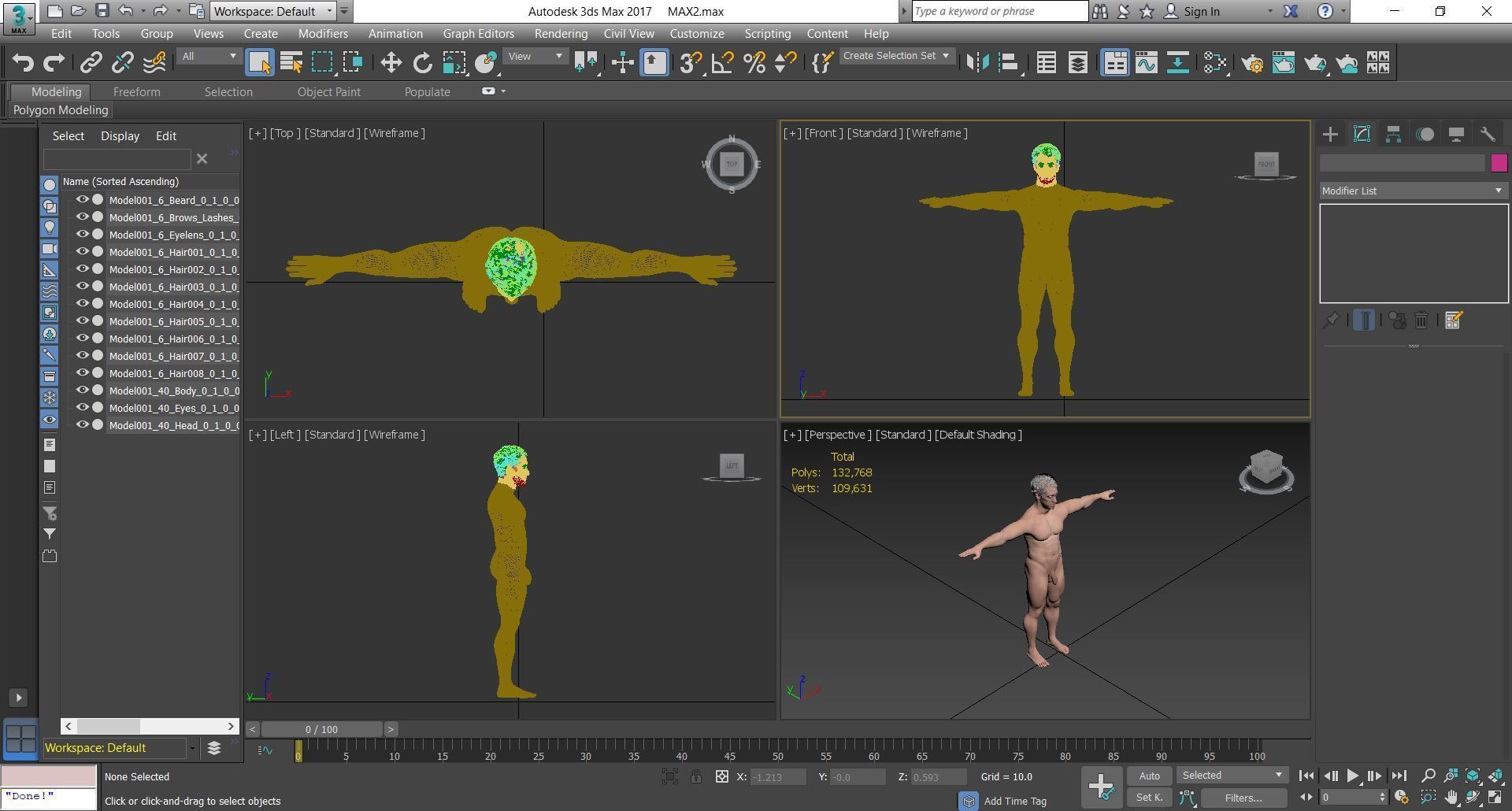
Task: Open the reference coordinate View dropdown
Action: pos(535,56)
